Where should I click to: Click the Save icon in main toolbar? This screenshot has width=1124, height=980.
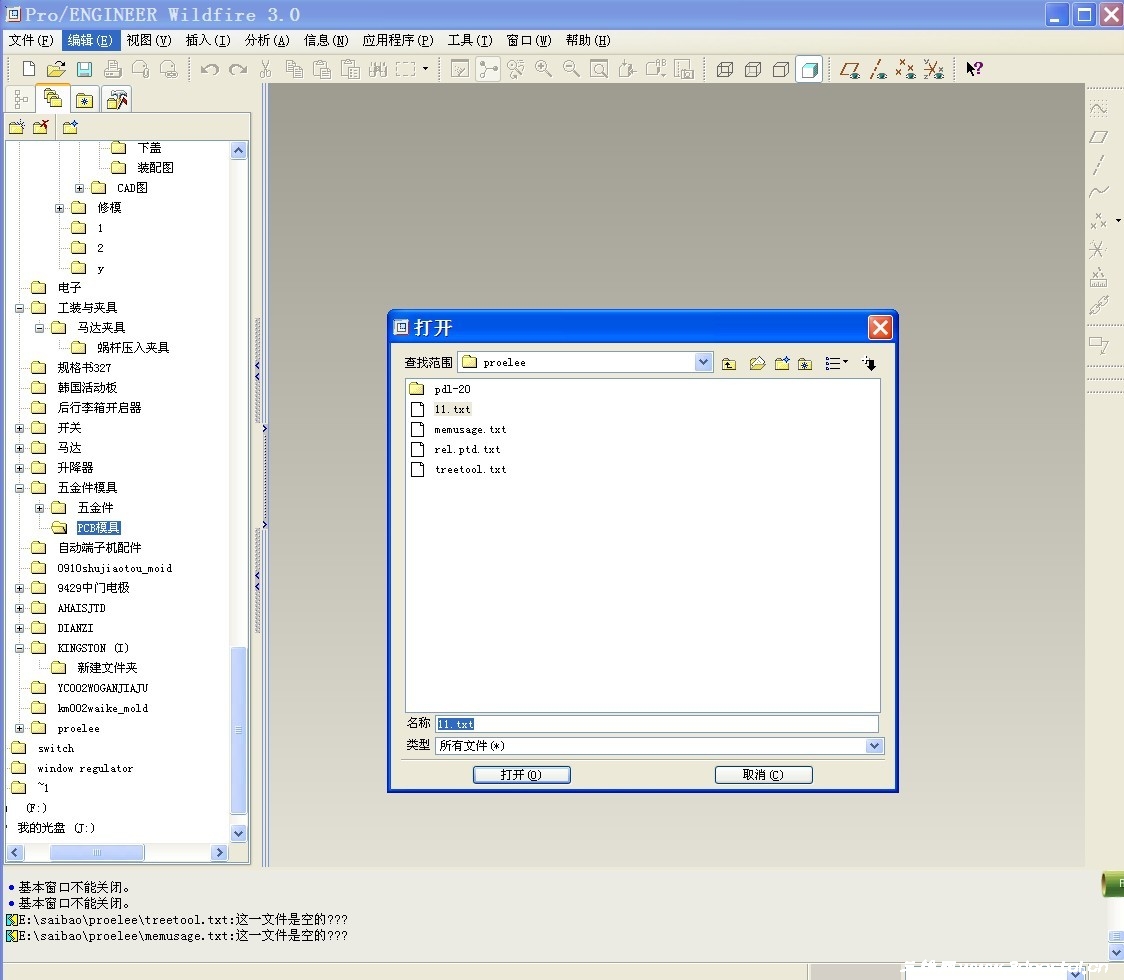pos(85,69)
